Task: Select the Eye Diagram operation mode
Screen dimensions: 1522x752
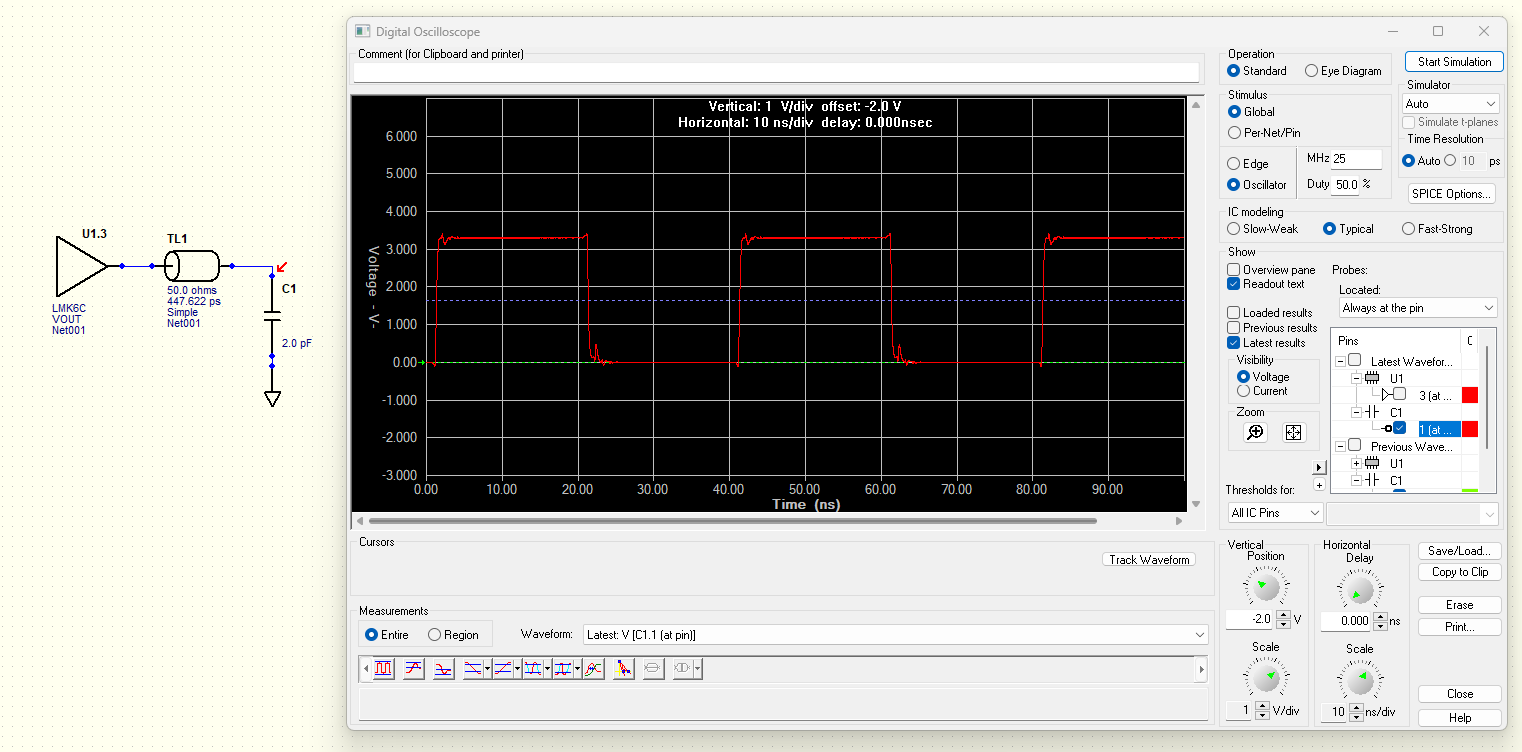Action: 1312,71
